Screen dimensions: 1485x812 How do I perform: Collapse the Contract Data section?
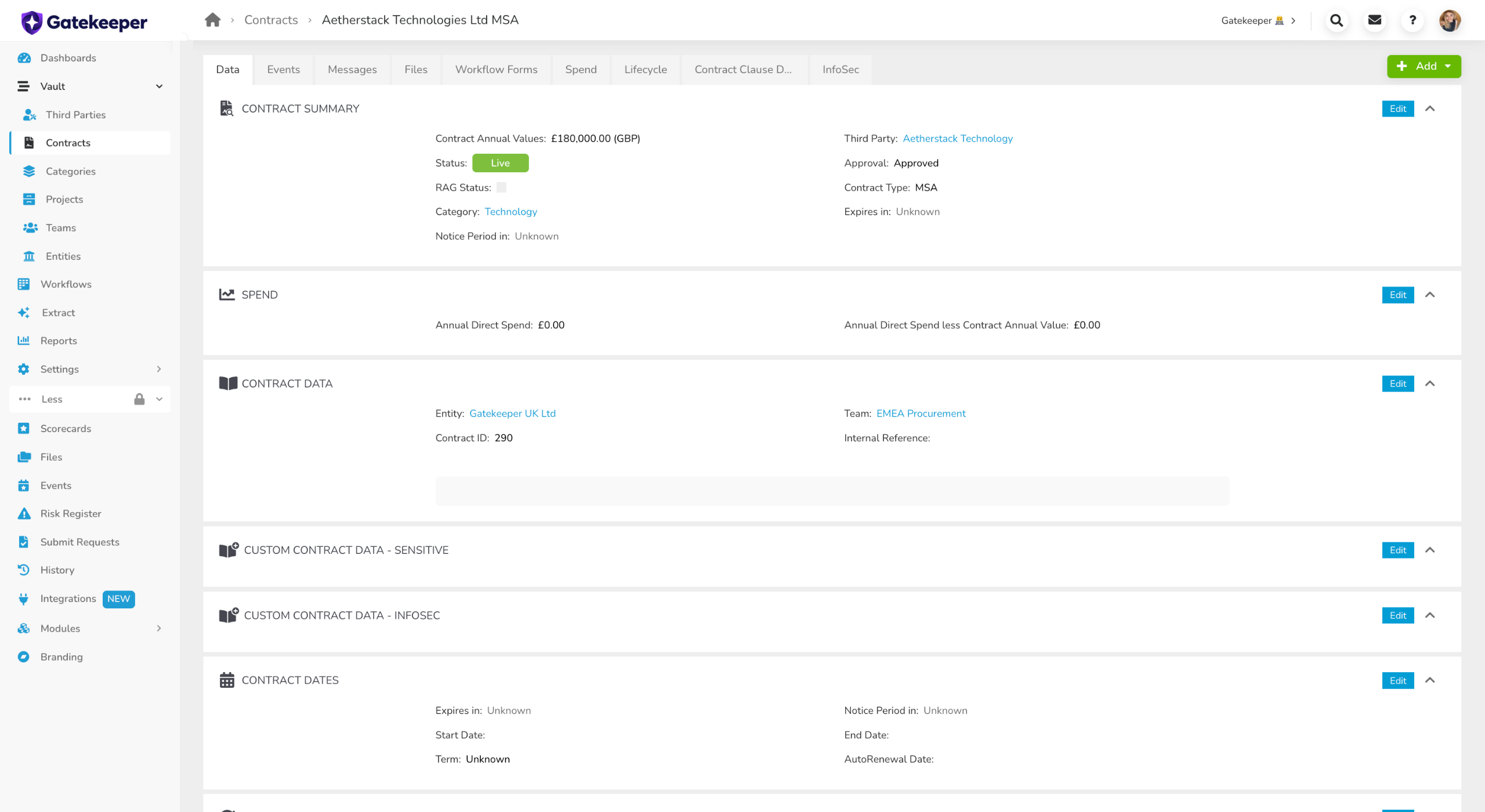(1430, 383)
